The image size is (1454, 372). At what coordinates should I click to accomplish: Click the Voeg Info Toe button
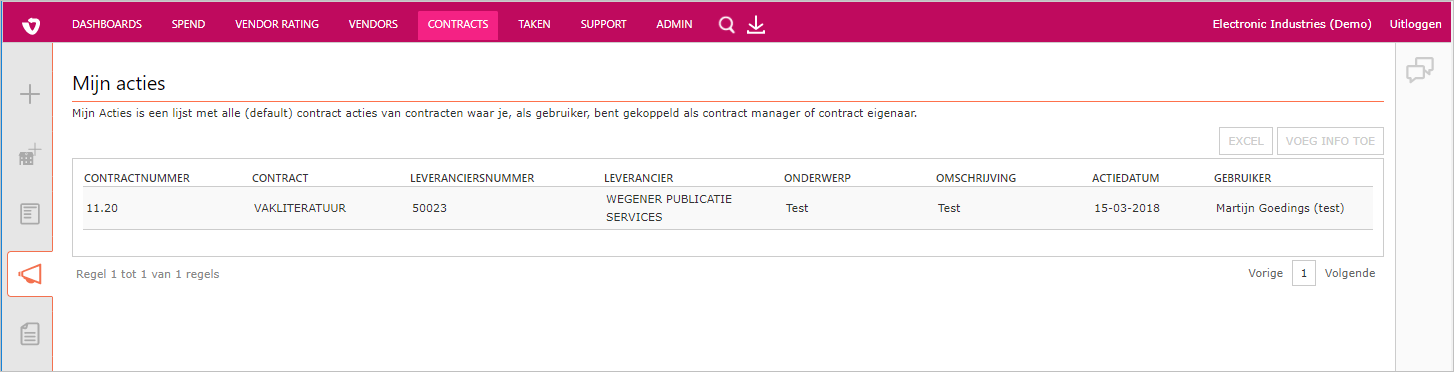(x=1330, y=141)
